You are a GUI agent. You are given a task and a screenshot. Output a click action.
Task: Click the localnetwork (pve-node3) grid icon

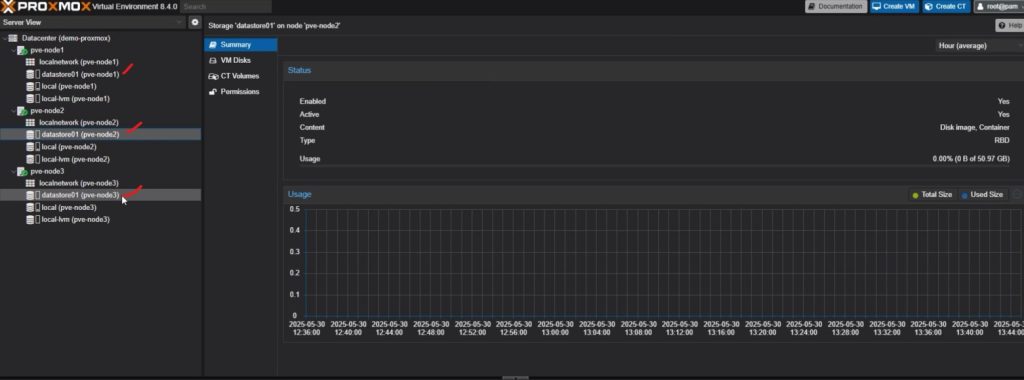click(x=30, y=183)
